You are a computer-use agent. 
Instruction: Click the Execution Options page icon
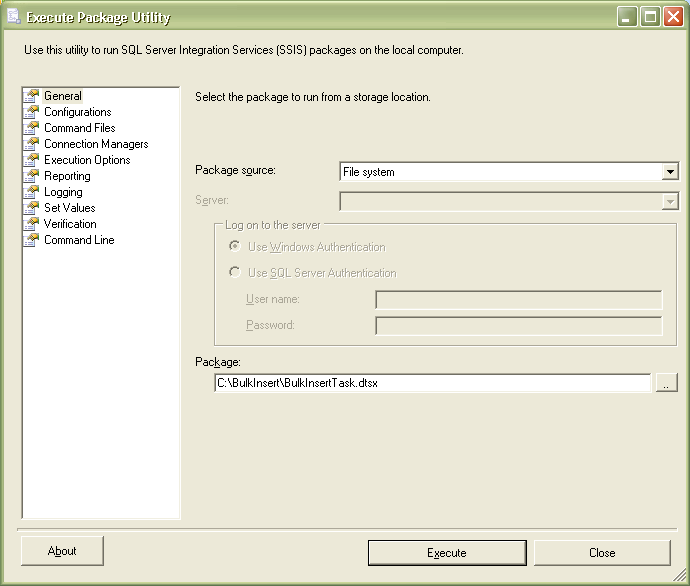point(31,160)
